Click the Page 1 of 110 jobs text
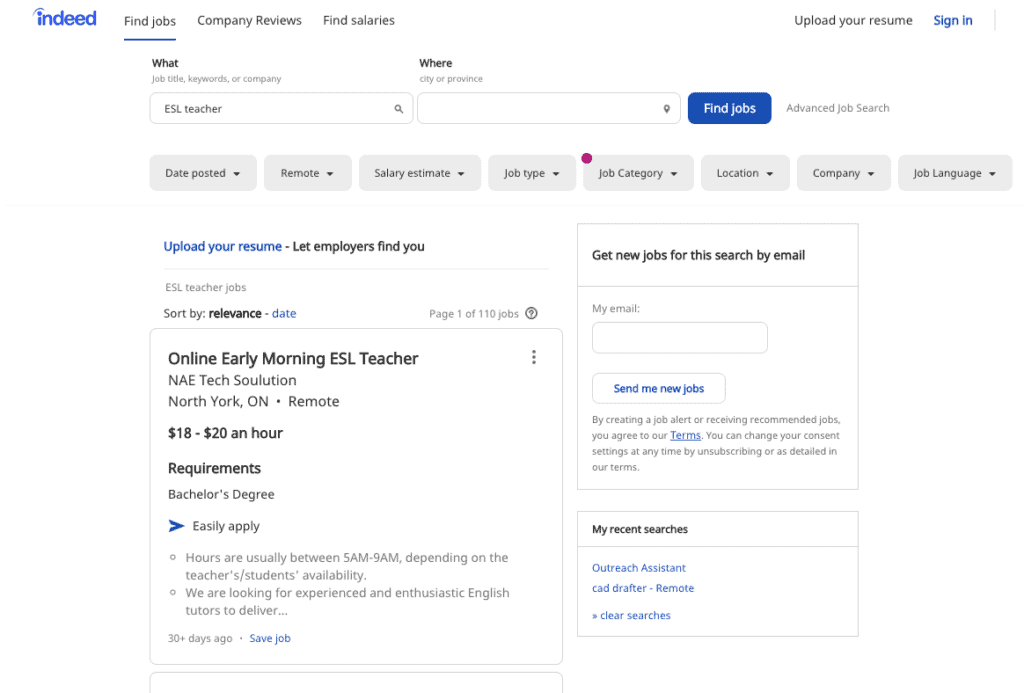The width and height of the screenshot is (1024, 693). pyautogui.click(x=474, y=314)
